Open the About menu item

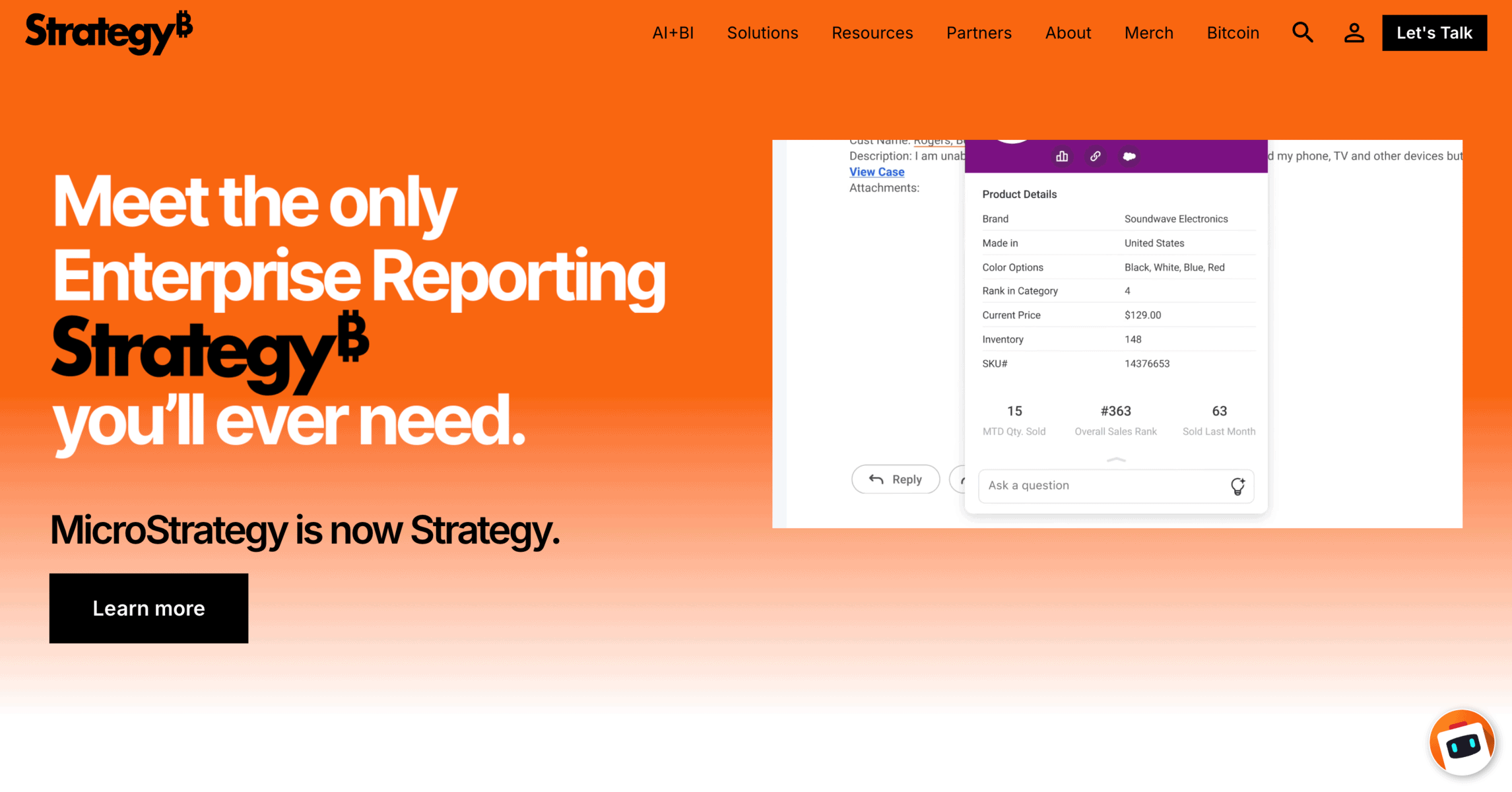tap(1068, 32)
